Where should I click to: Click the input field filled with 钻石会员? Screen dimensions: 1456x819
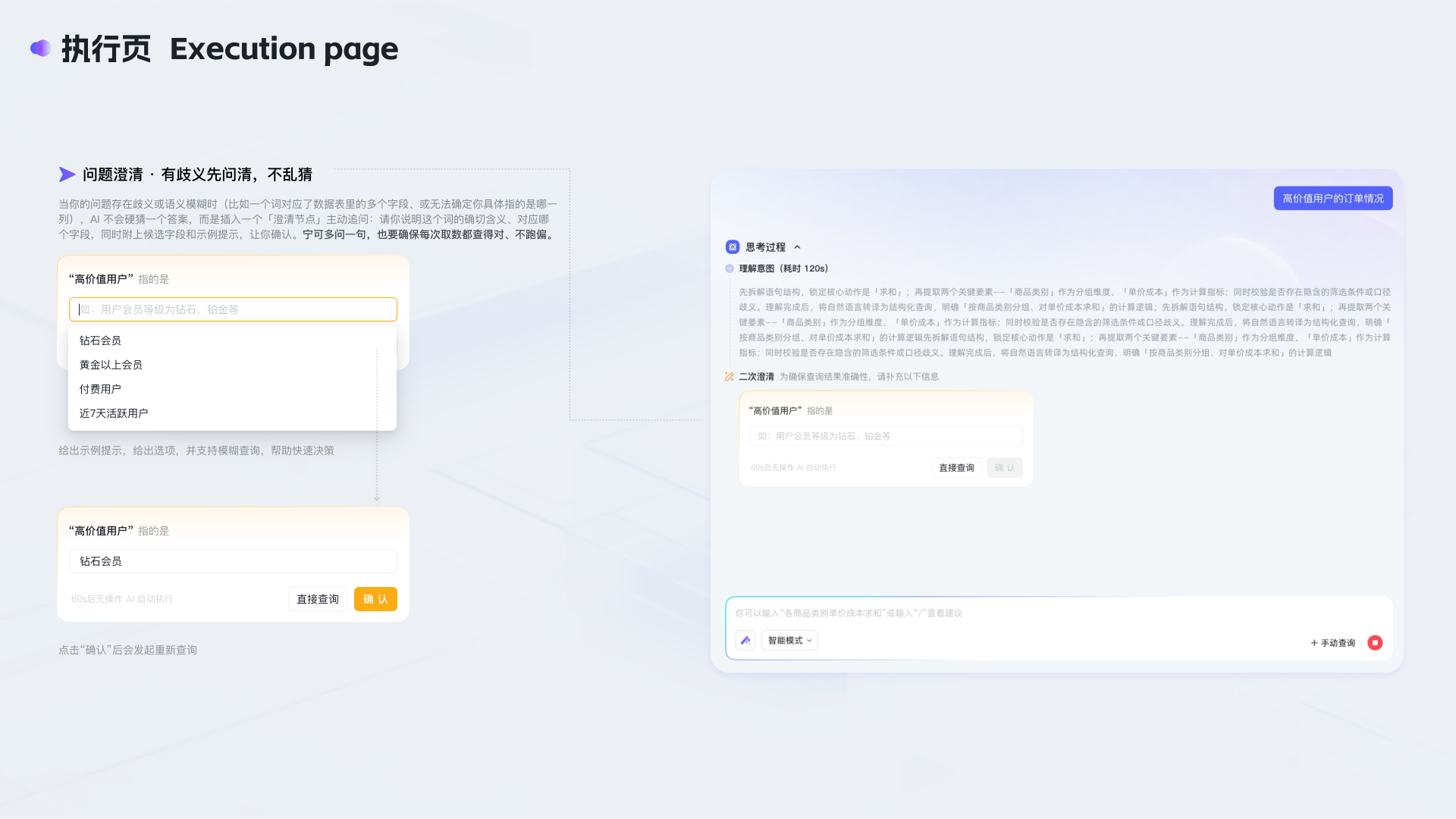233,561
